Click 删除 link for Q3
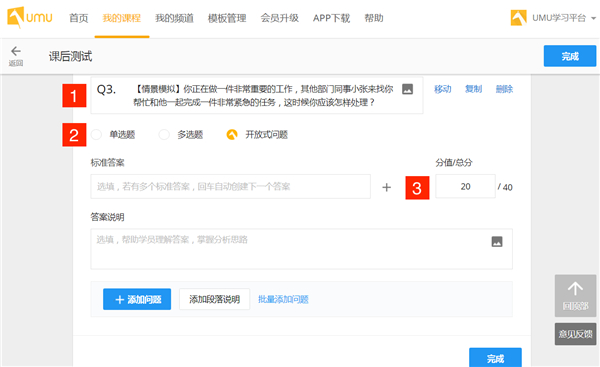This screenshot has width=600, height=367. (504, 89)
